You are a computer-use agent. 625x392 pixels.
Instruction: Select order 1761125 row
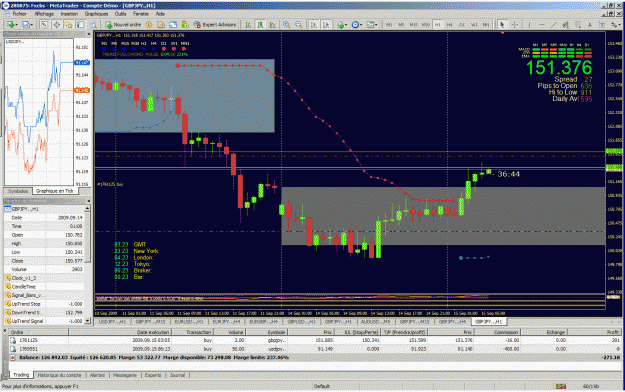[315, 340]
